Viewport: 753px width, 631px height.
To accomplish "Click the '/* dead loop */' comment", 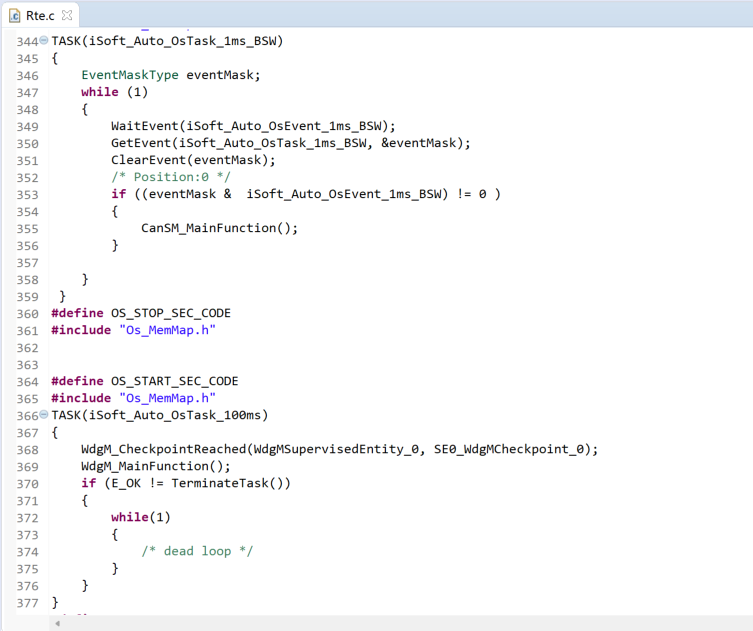I will click(197, 551).
